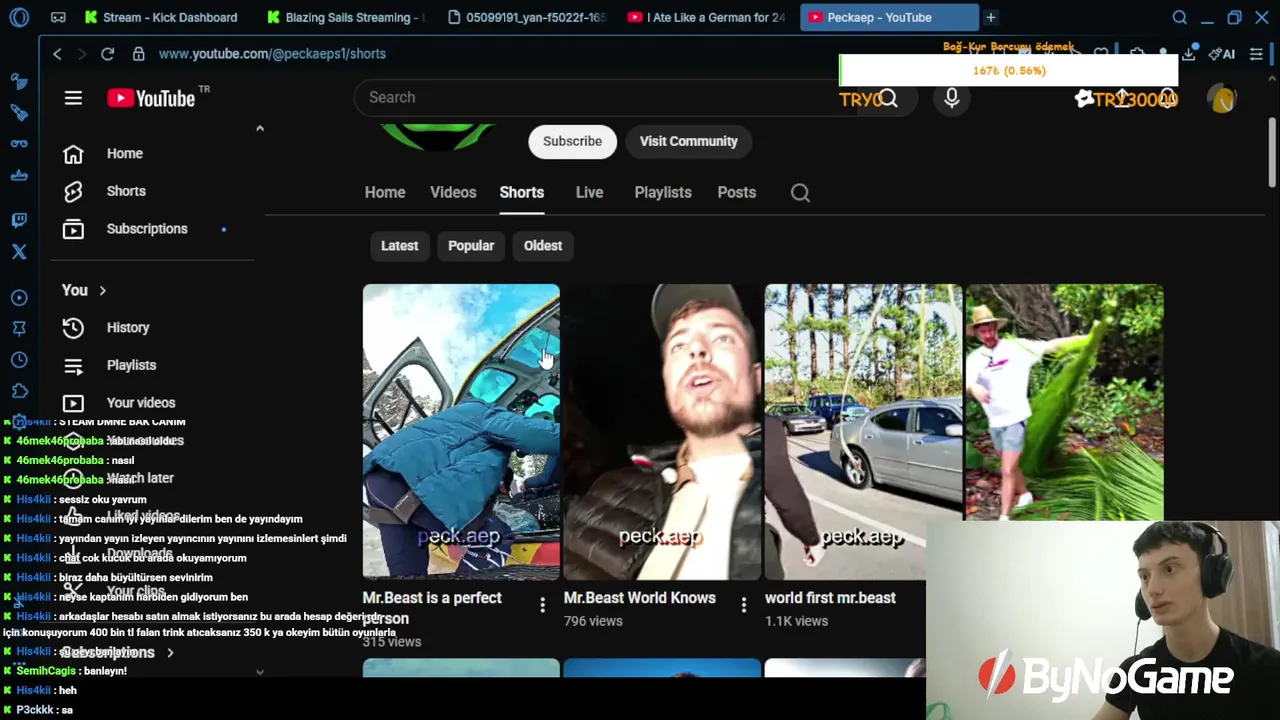Click the browser address bar URL
This screenshot has width=1280, height=720.
272,54
